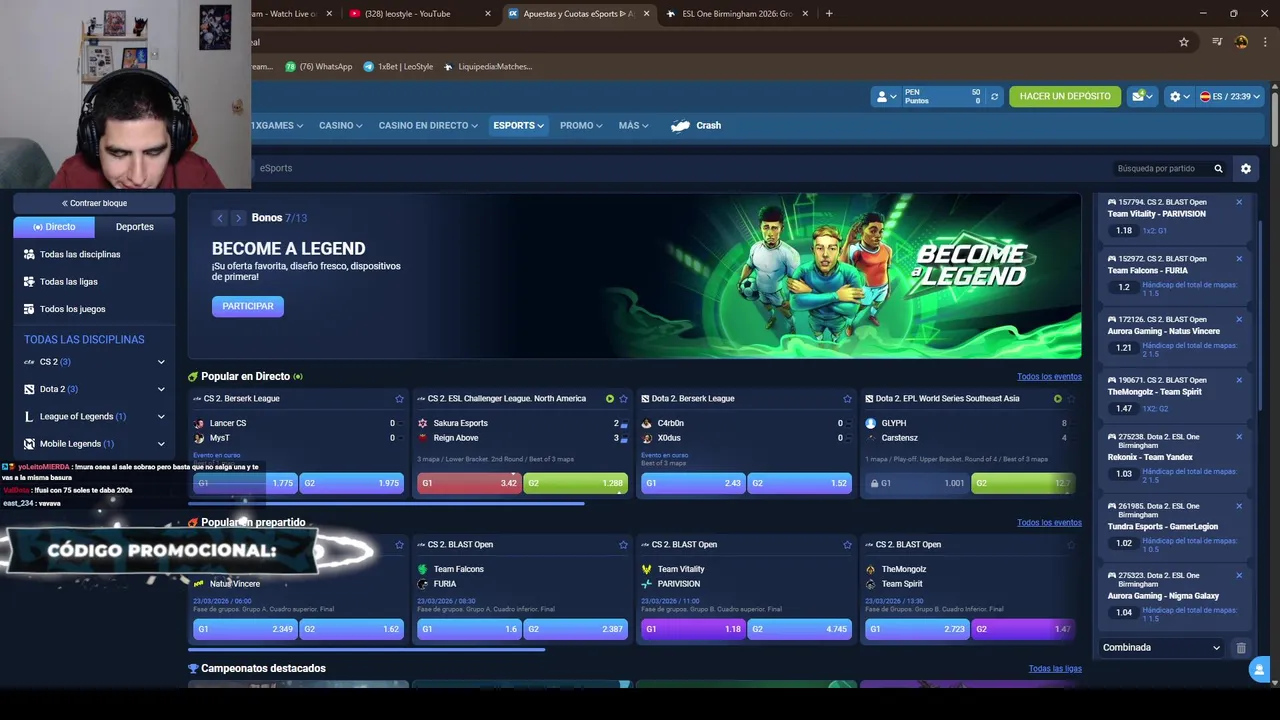This screenshot has height=720, width=1280.
Task: Open the CS 2 discipline icon in sidebar
Action: click(x=30, y=362)
